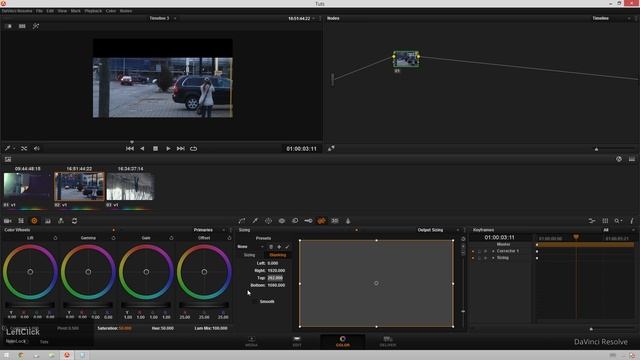Screen dimensions: 640x360
Task: Go to the Edit page
Action: click(297, 341)
